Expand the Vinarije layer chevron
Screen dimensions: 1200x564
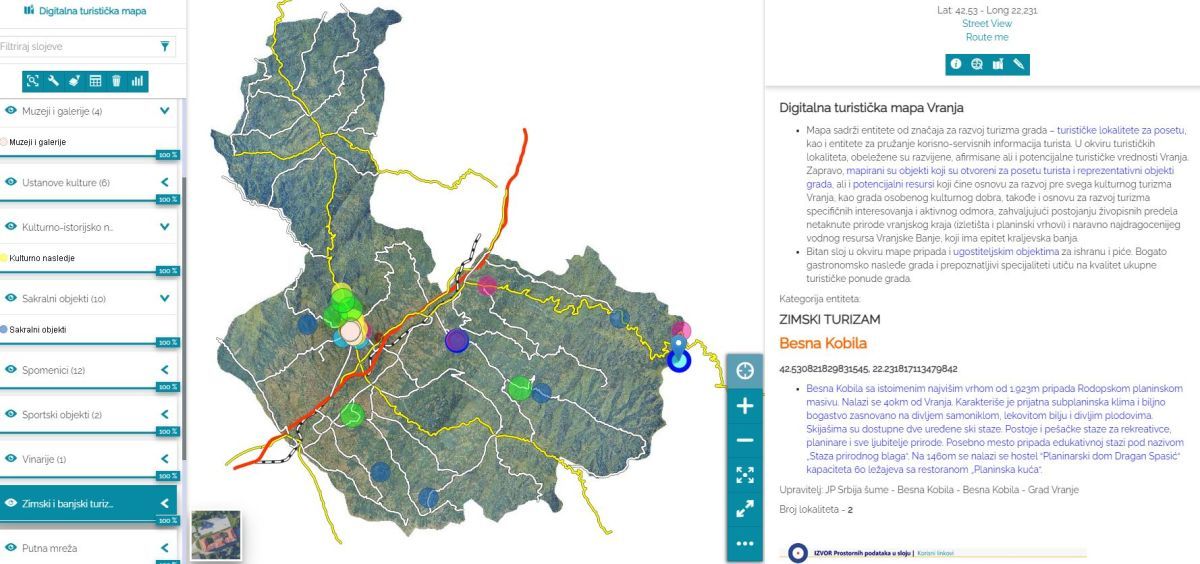click(165, 459)
